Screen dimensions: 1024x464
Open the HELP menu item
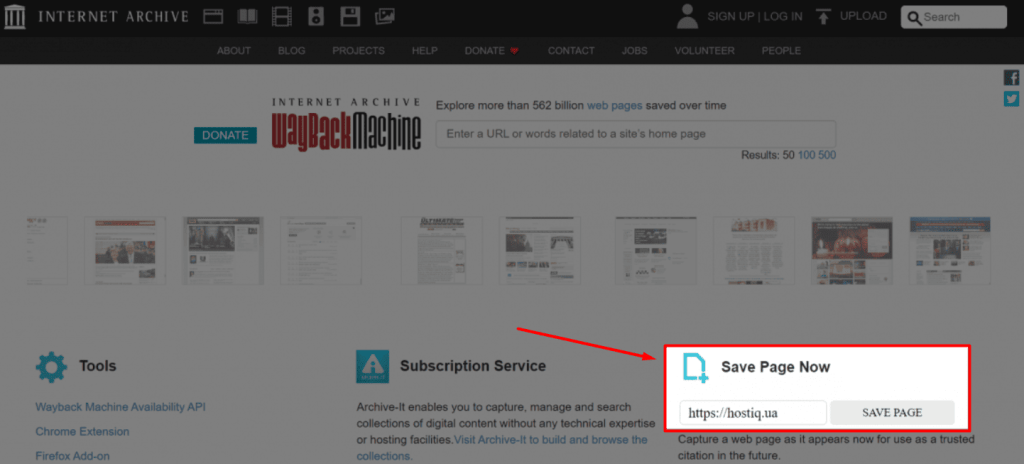[x=424, y=50]
